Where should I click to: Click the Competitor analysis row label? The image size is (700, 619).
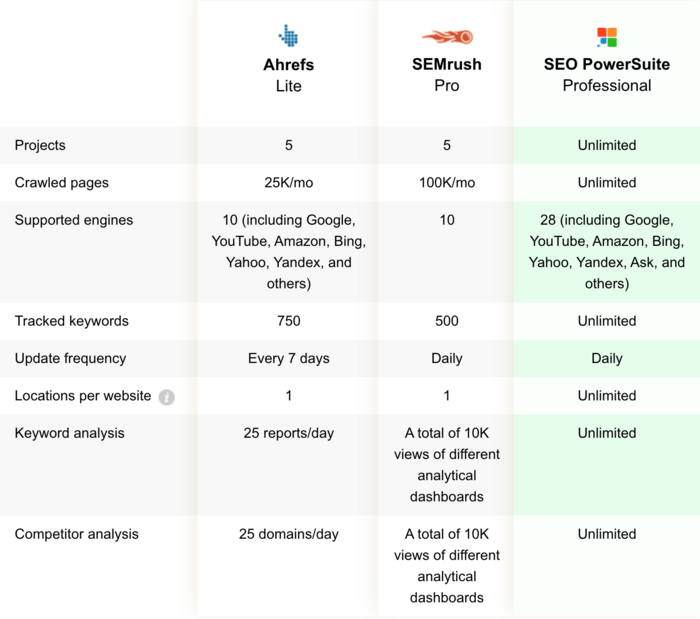(x=75, y=534)
